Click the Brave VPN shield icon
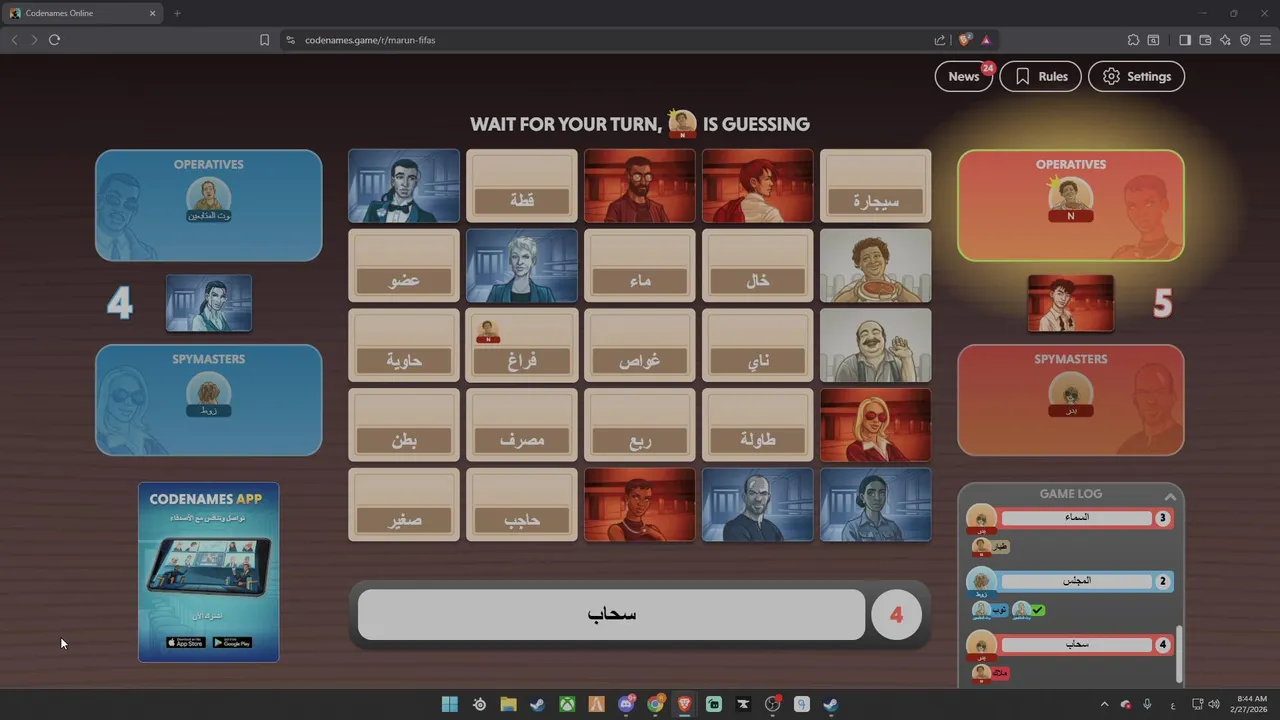1280x720 pixels. tap(1245, 40)
